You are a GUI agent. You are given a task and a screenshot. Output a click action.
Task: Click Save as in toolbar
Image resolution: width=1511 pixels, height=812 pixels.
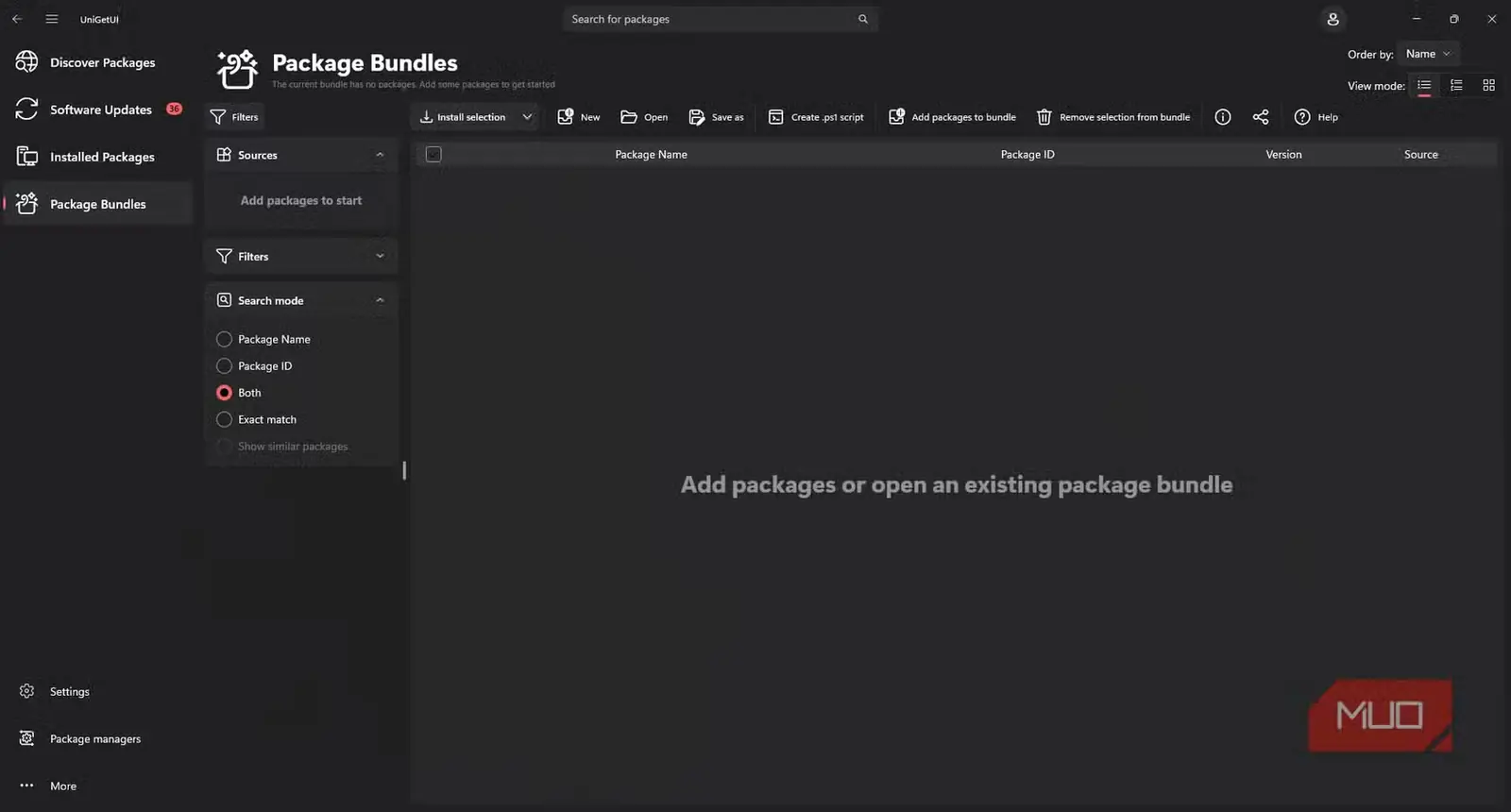click(716, 117)
